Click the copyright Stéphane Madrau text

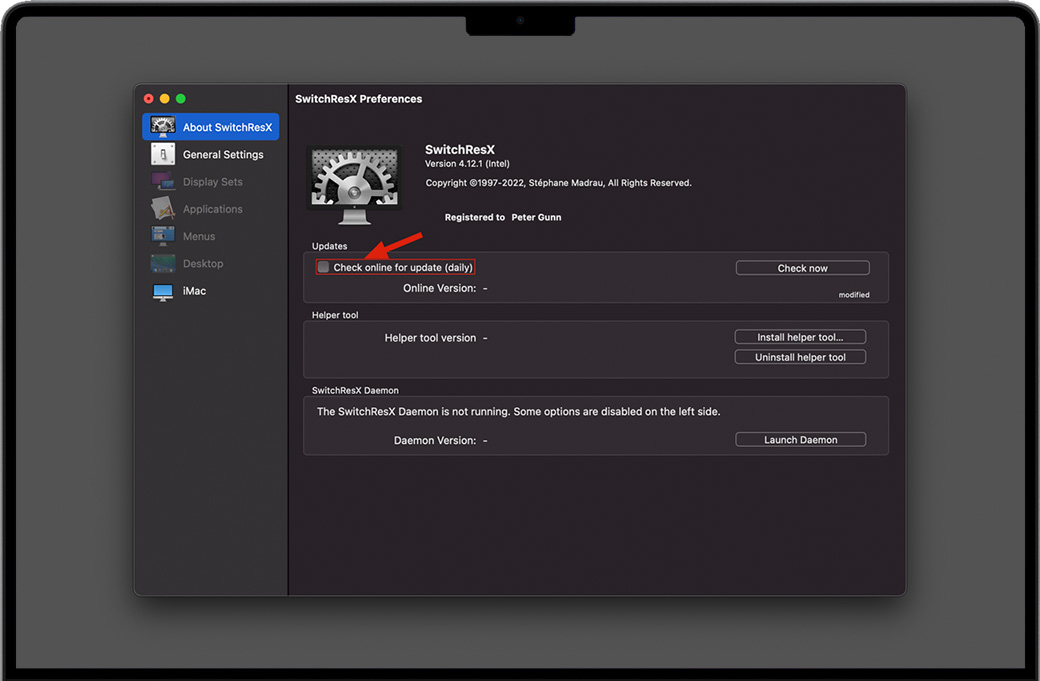[x=558, y=183]
